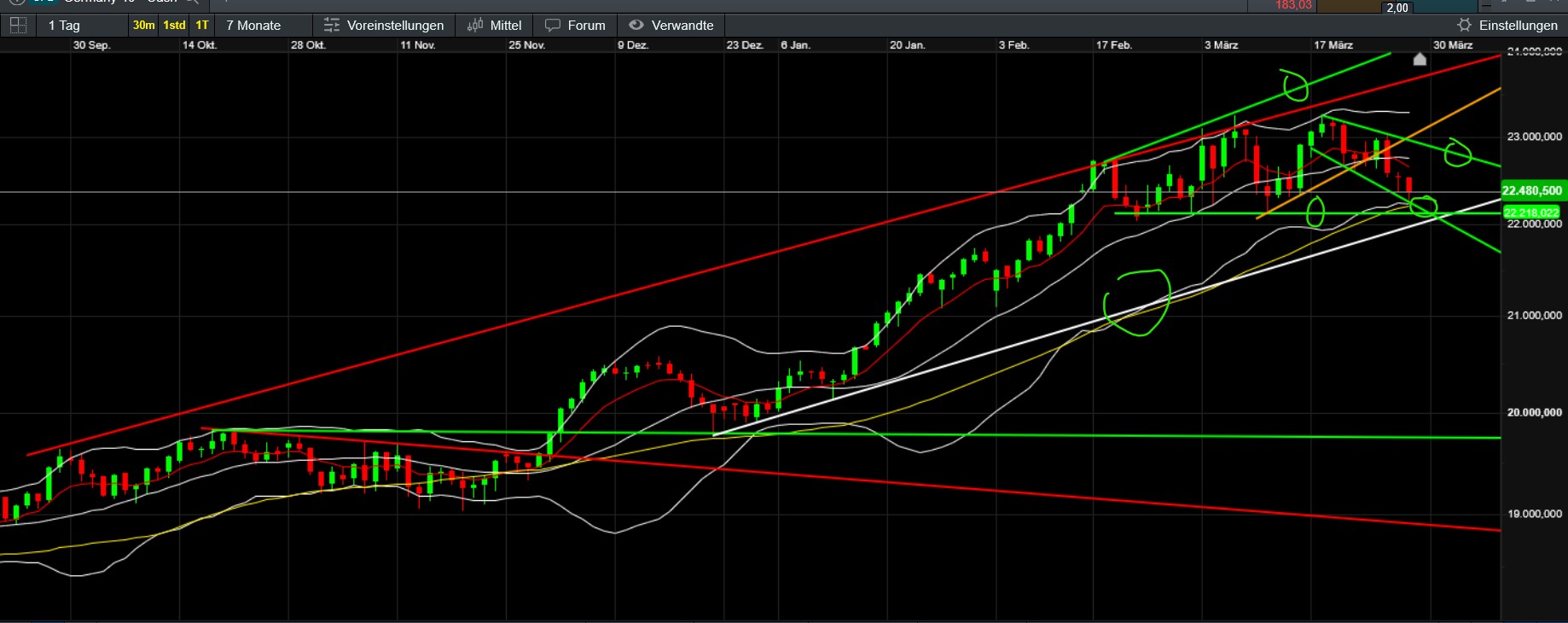Open Einstellungen chart settings
The image size is (1568, 623).
pyautogui.click(x=1507, y=26)
